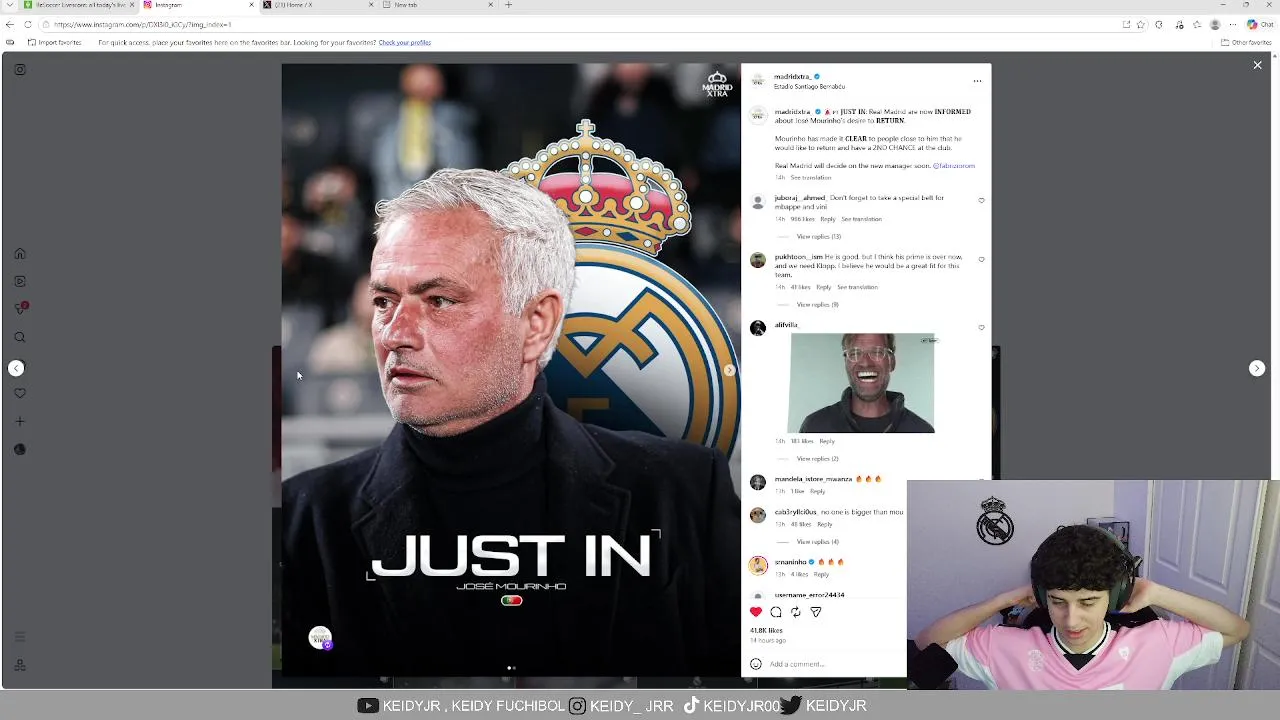Click the Instagram logo in the left sidebar
This screenshot has width=1280, height=720.
tap(20, 70)
